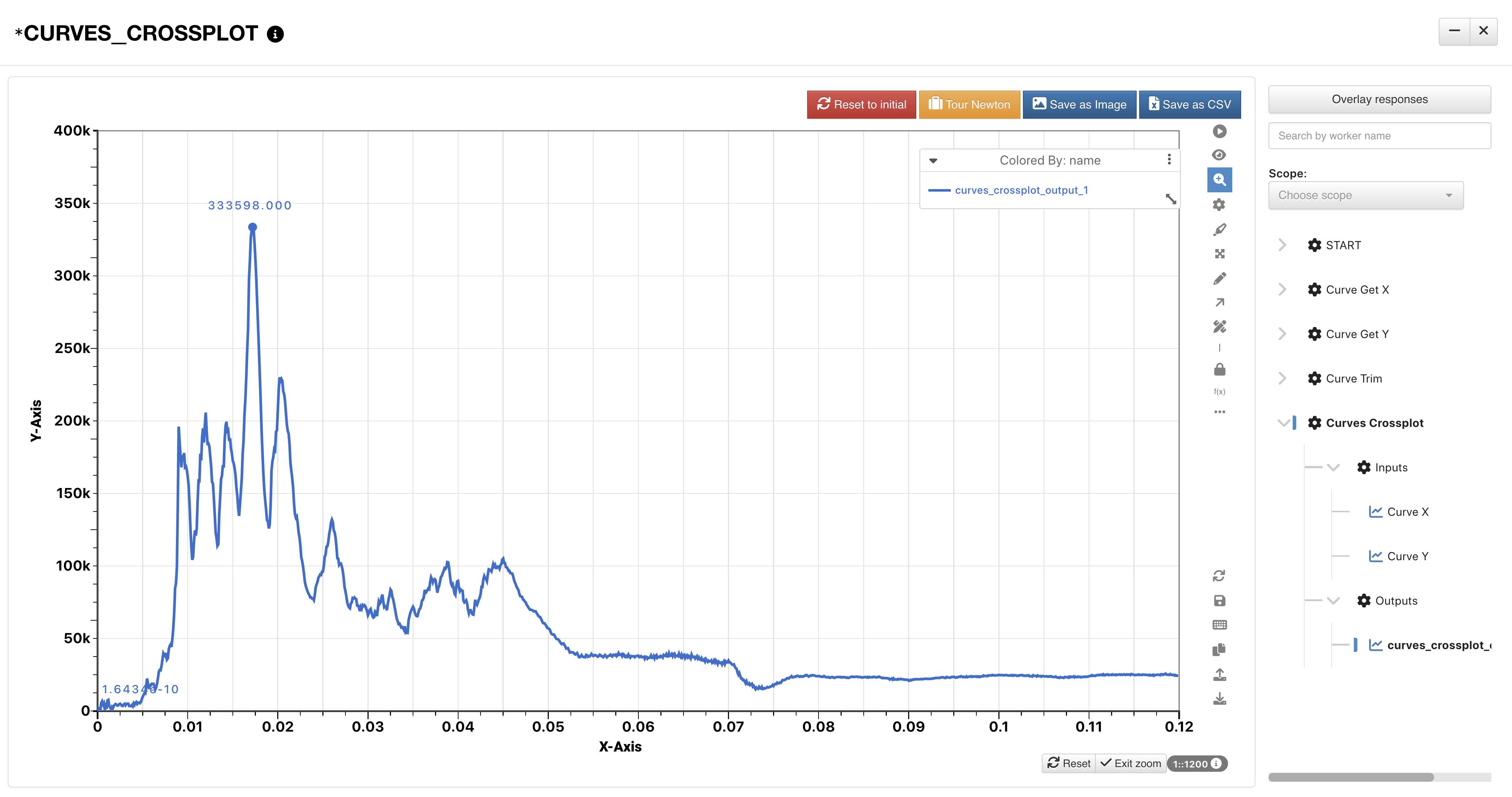Close the crossplot panel
The width and height of the screenshot is (1512, 797).
(1483, 31)
